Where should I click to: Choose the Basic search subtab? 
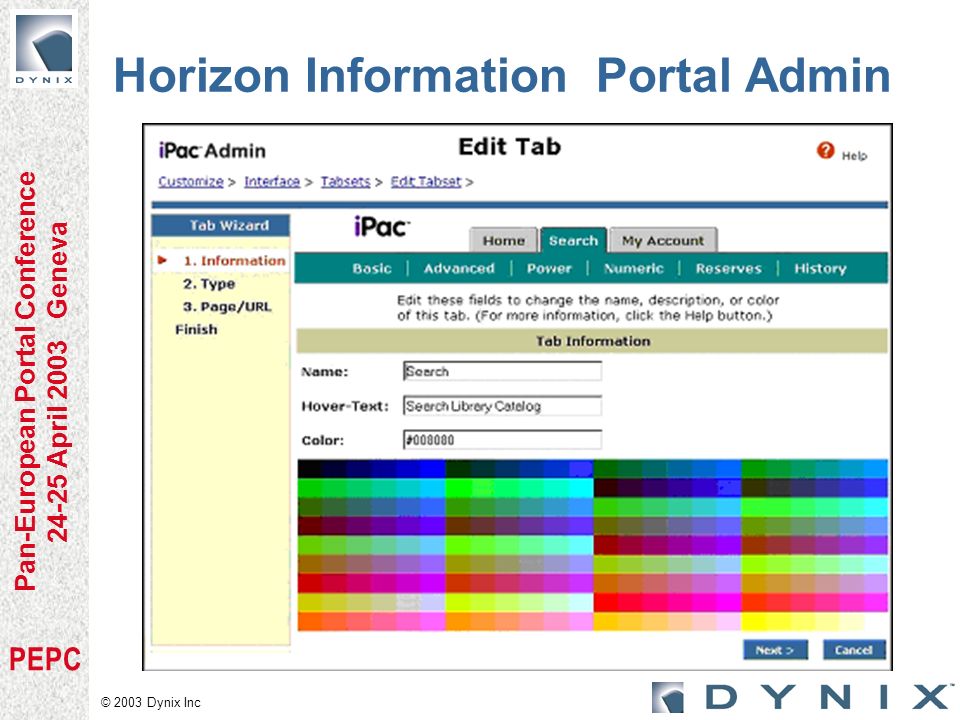(372, 268)
